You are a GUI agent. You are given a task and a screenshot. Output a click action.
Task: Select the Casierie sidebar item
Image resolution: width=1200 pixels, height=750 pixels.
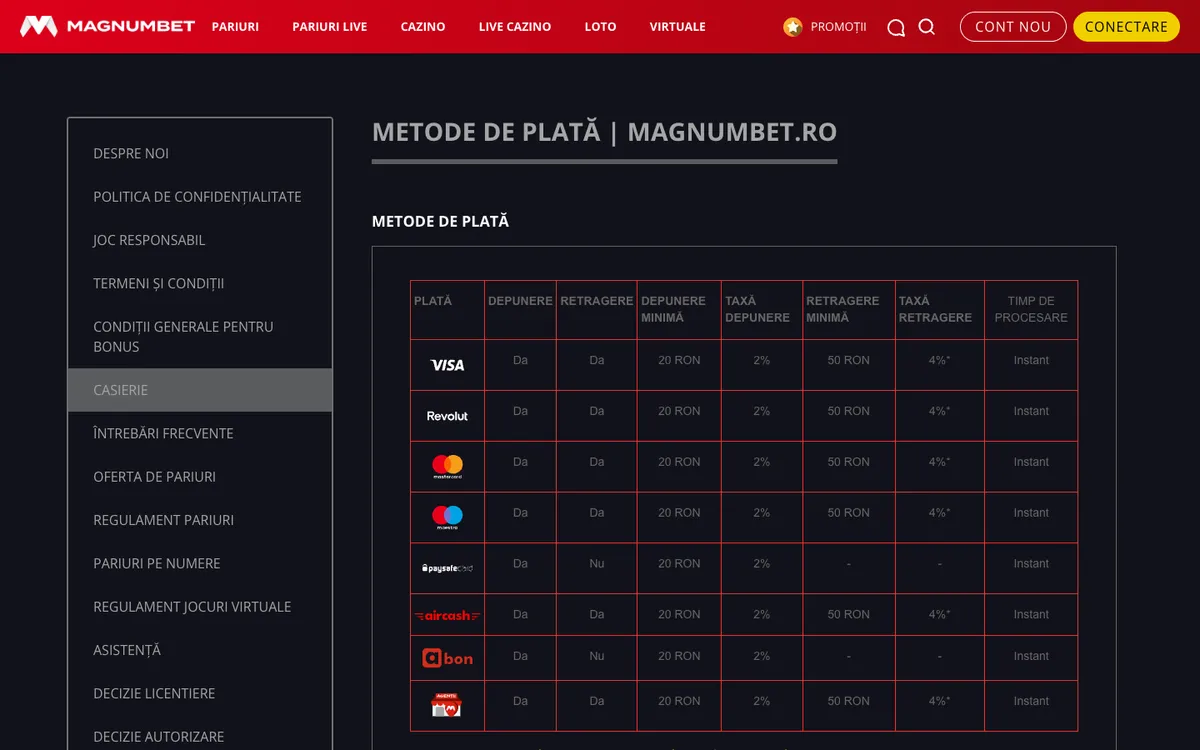200,390
